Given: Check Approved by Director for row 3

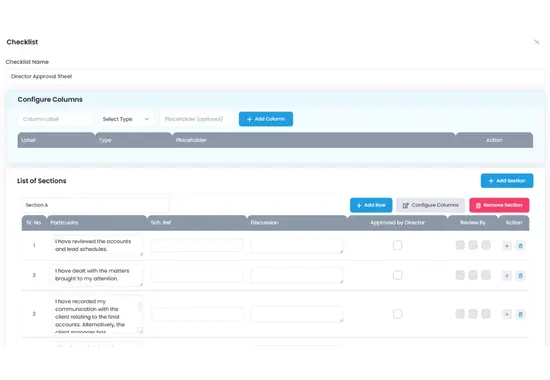Looking at the screenshot, I should click(x=397, y=314).
